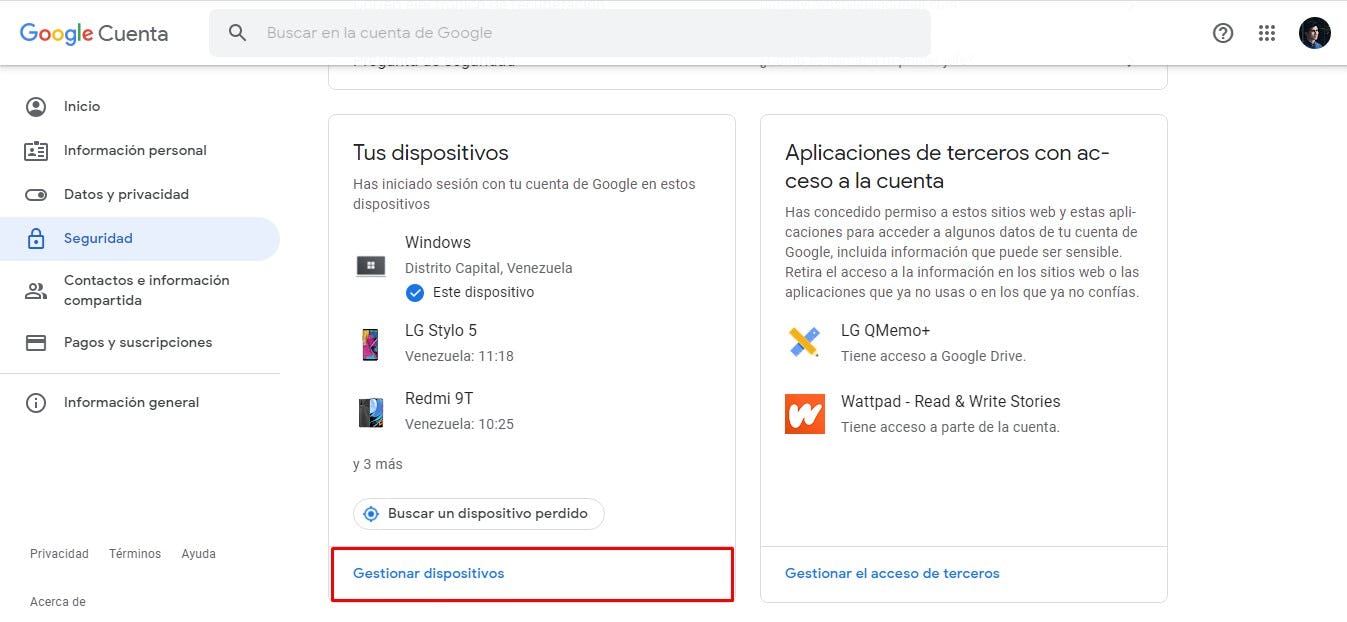This screenshot has width=1347, height=622.
Task: Open the Google apps grid icon
Action: pos(1267,33)
